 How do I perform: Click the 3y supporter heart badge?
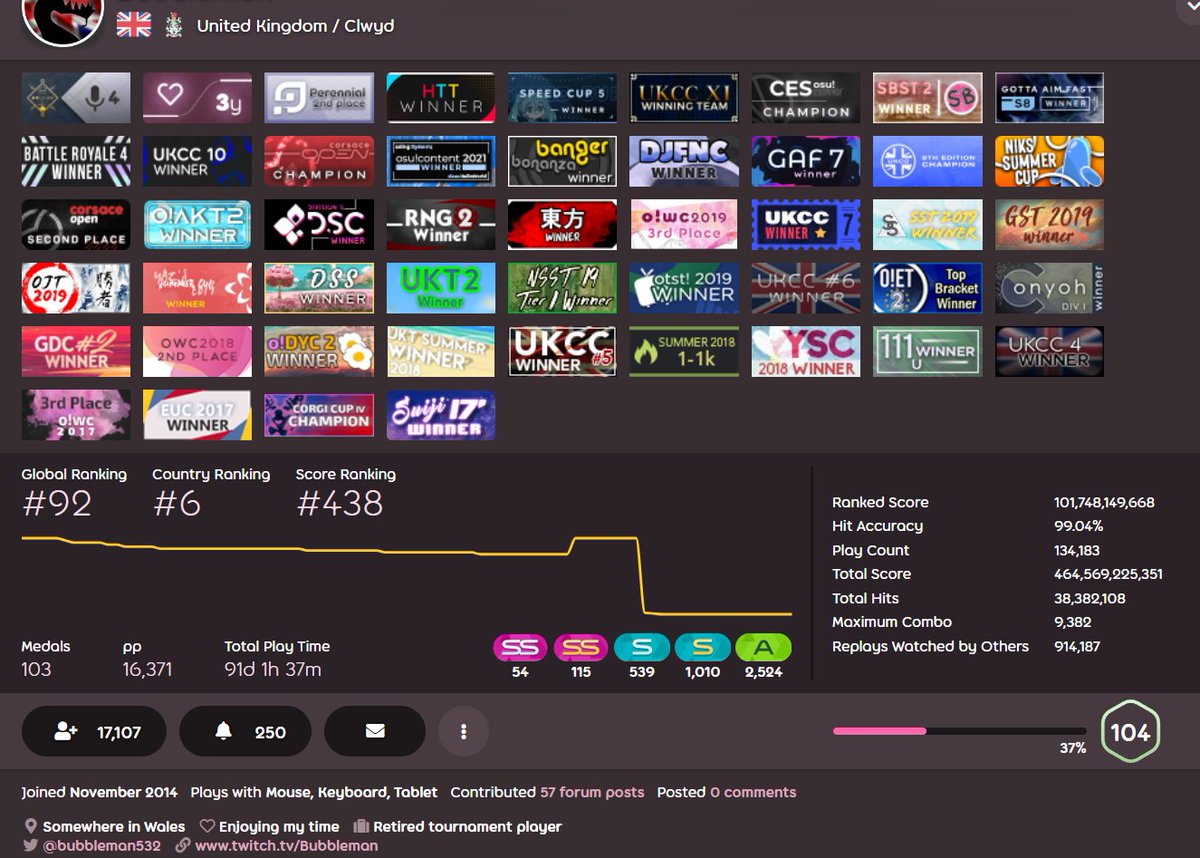click(198, 98)
